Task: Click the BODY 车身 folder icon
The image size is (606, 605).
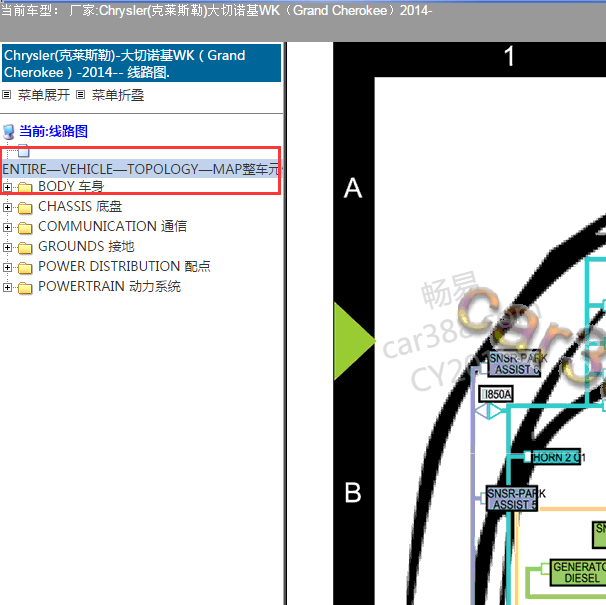Action: pos(25,187)
